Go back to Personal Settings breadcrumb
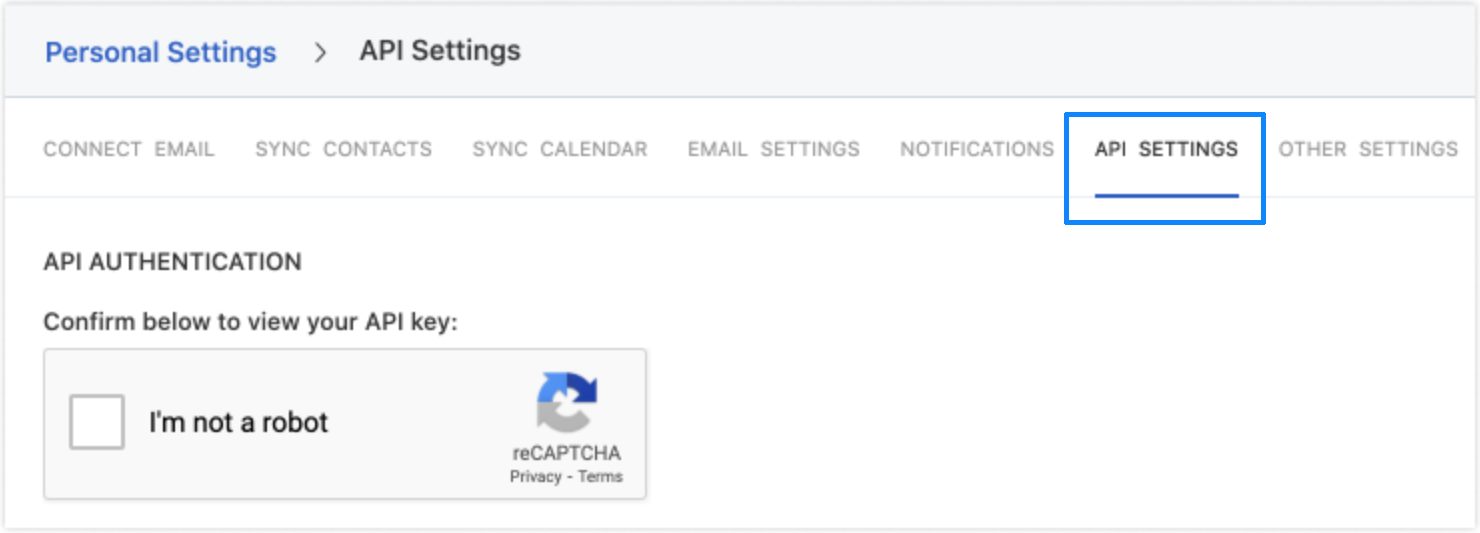Image resolution: width=1480 pixels, height=533 pixels. pos(161,52)
